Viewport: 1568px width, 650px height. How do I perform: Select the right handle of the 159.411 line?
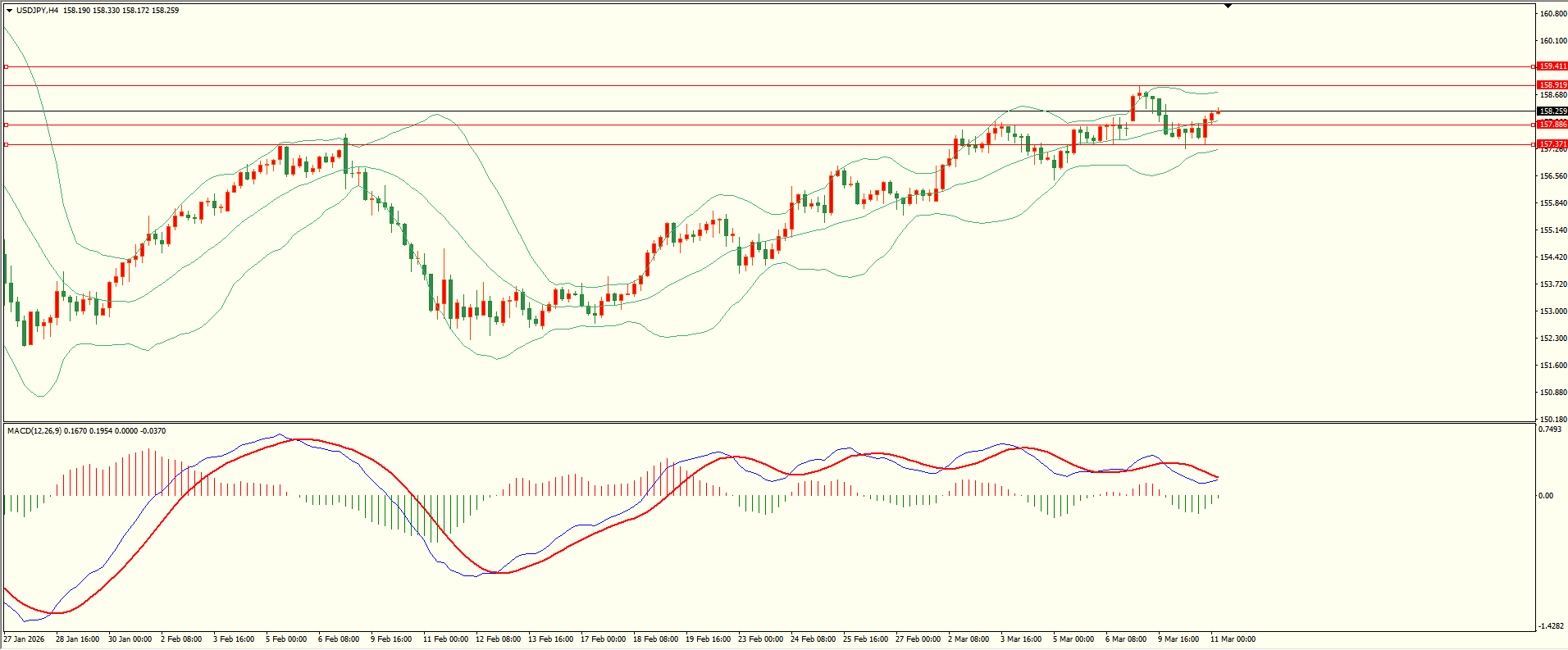click(x=1534, y=66)
